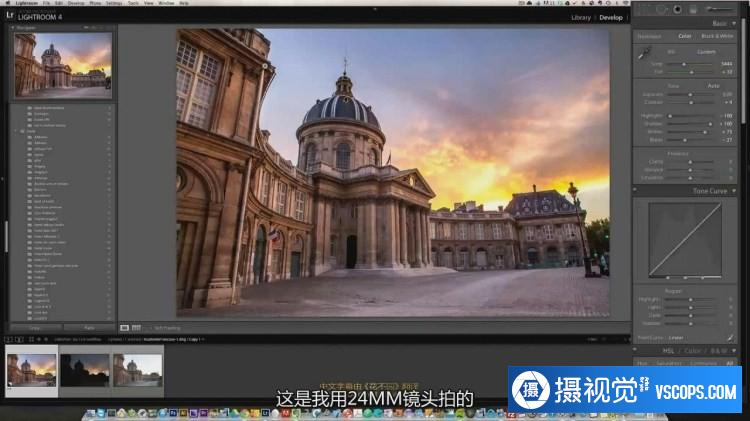Toggle the HSL panel on/off switch
Screen dimensions: 750x421
[635, 351]
